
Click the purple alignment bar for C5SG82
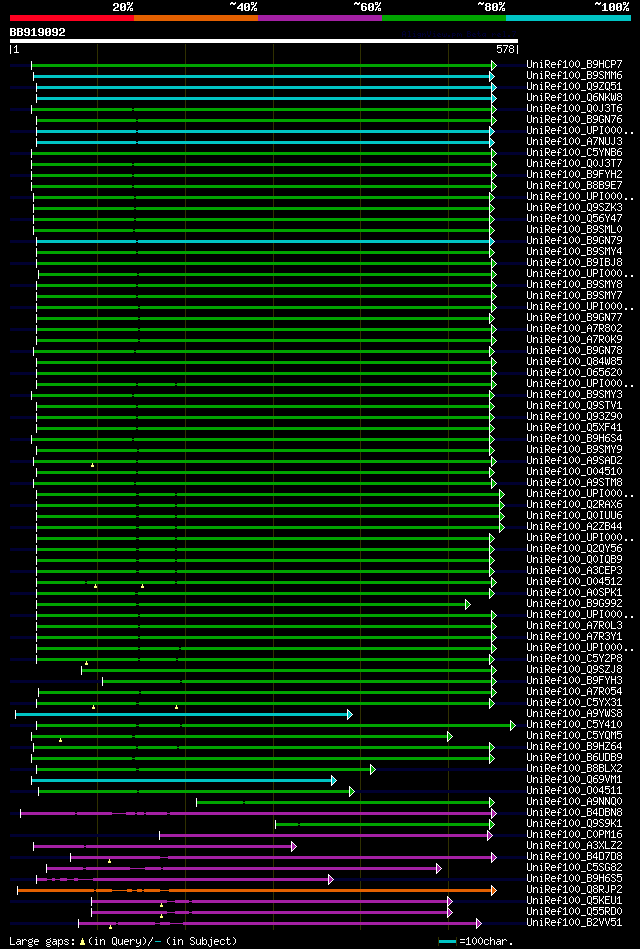[242, 869]
